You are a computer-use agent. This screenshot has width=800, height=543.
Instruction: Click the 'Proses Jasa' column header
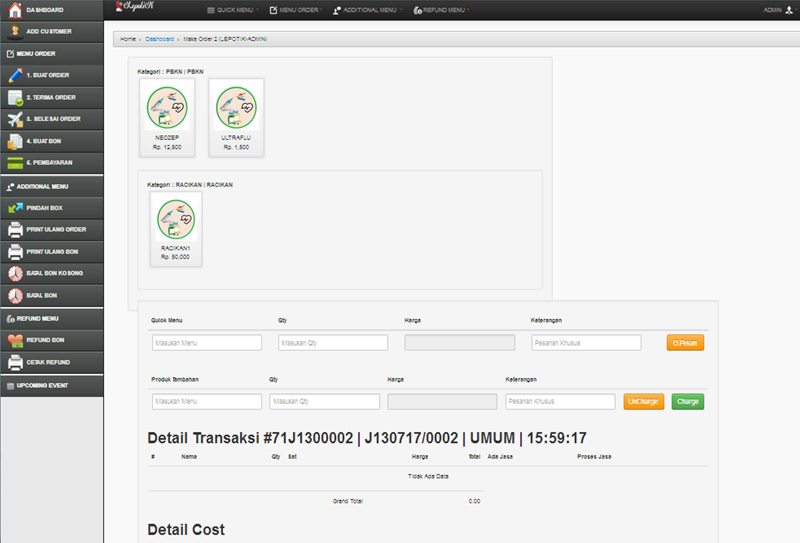coord(594,457)
